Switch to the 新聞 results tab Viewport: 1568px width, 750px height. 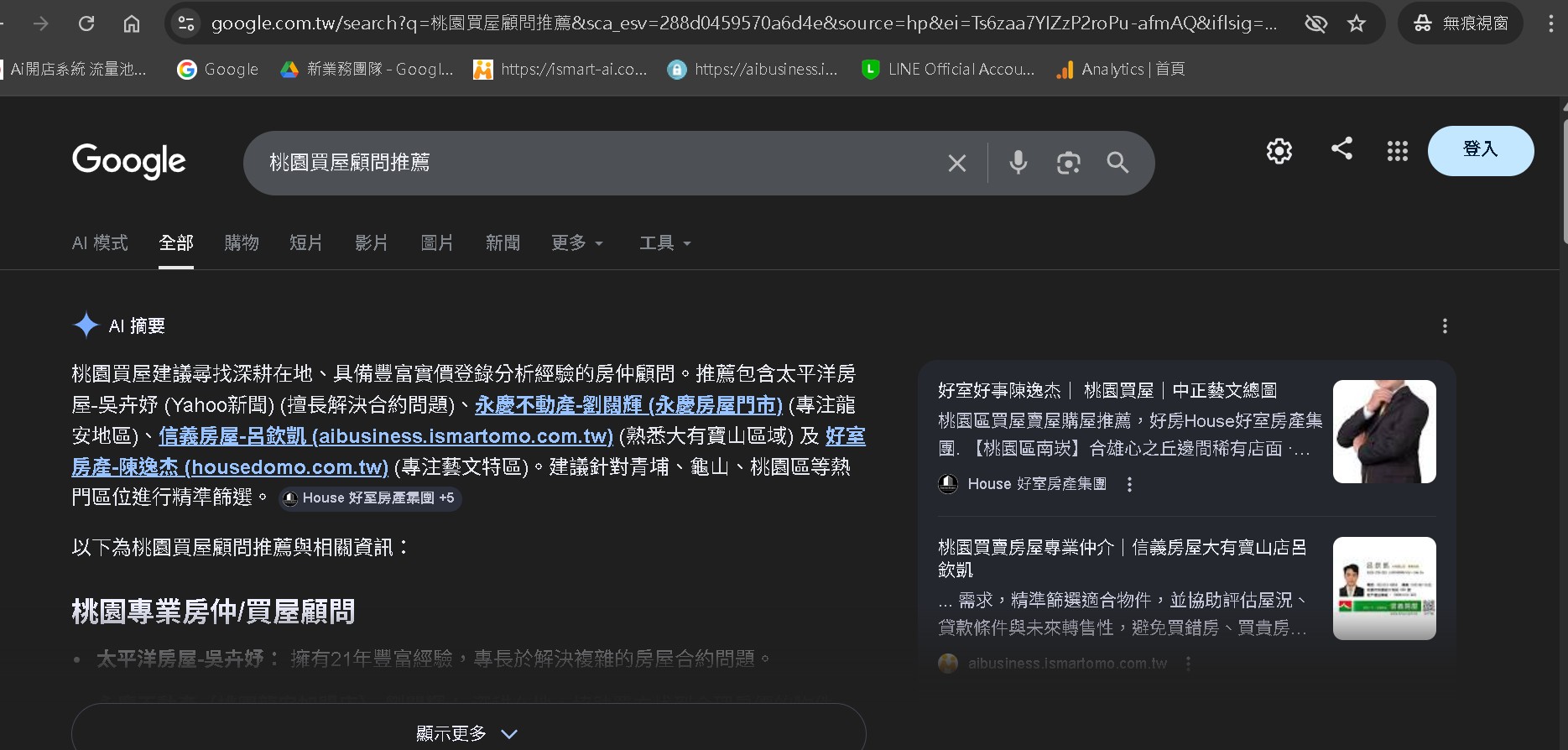coord(503,243)
